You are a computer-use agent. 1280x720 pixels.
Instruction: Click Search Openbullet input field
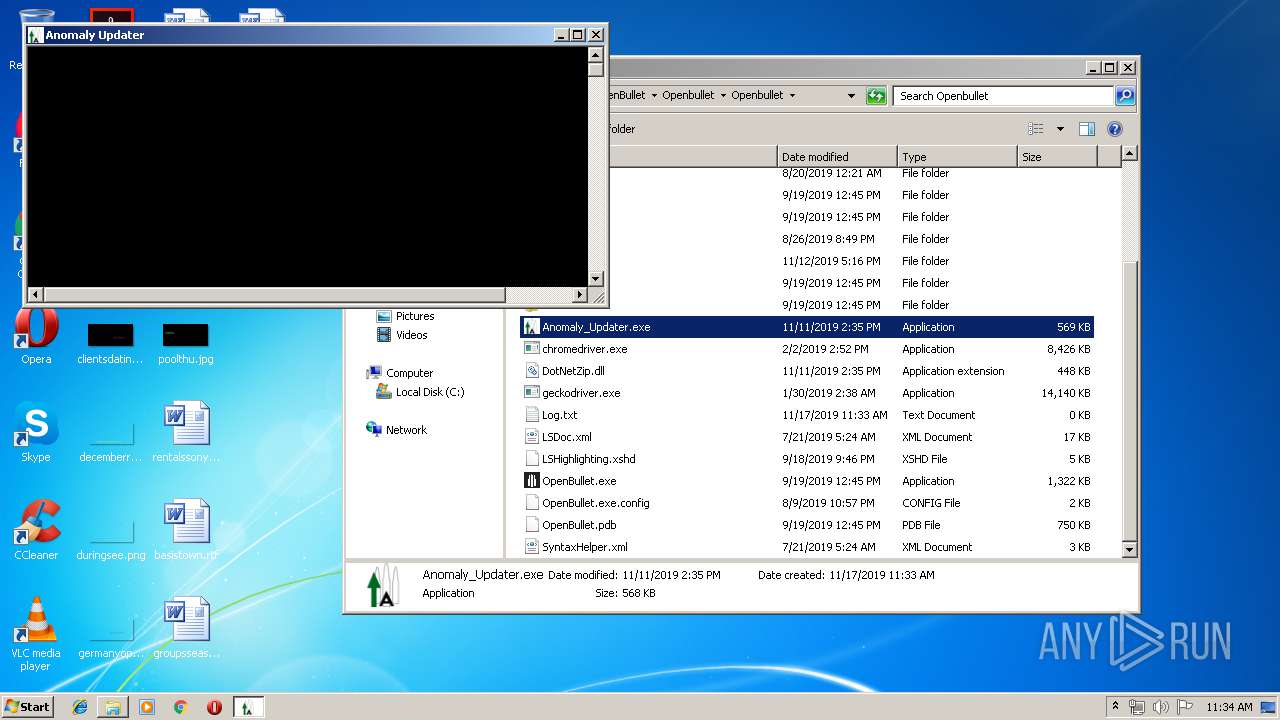click(x=1003, y=96)
